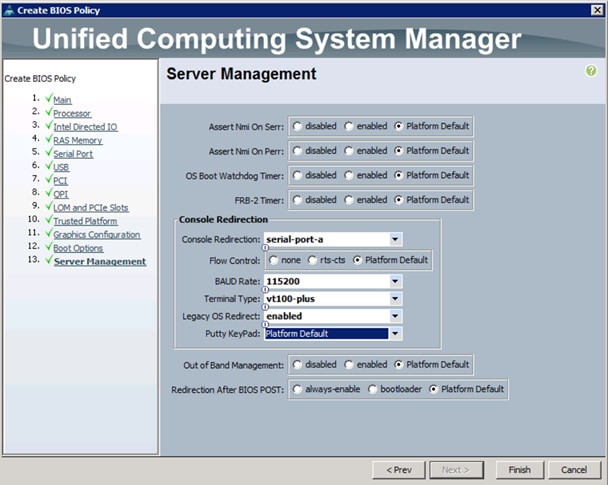Select Platform Default for Assert Nmi On Perr

coord(398,151)
